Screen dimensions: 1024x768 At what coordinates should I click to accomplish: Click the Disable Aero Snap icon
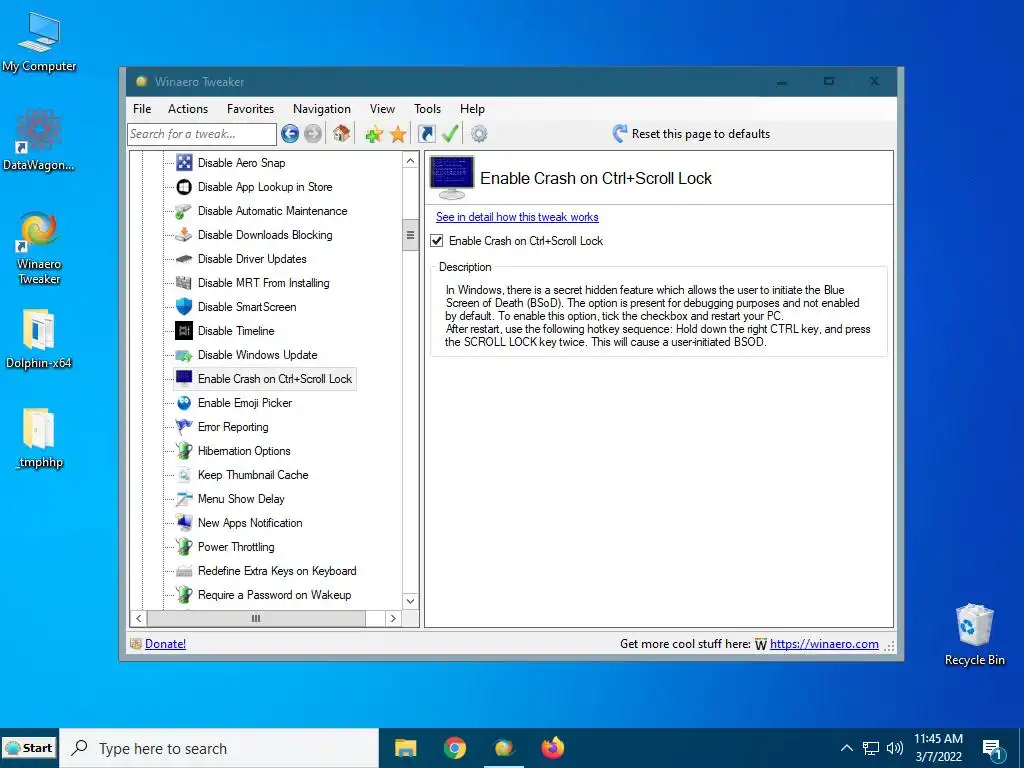185,163
